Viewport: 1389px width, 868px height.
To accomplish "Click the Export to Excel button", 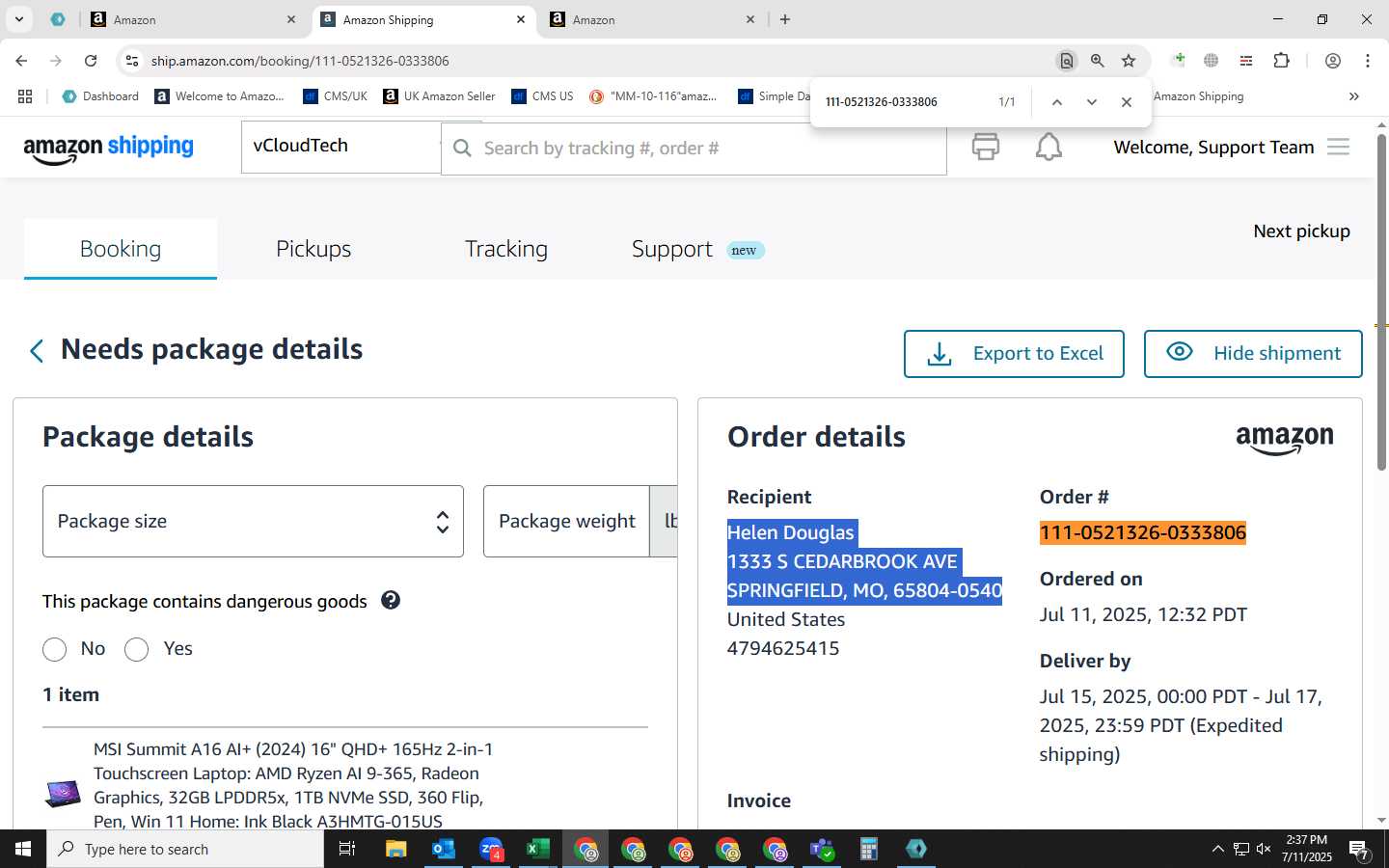I will tap(1014, 354).
